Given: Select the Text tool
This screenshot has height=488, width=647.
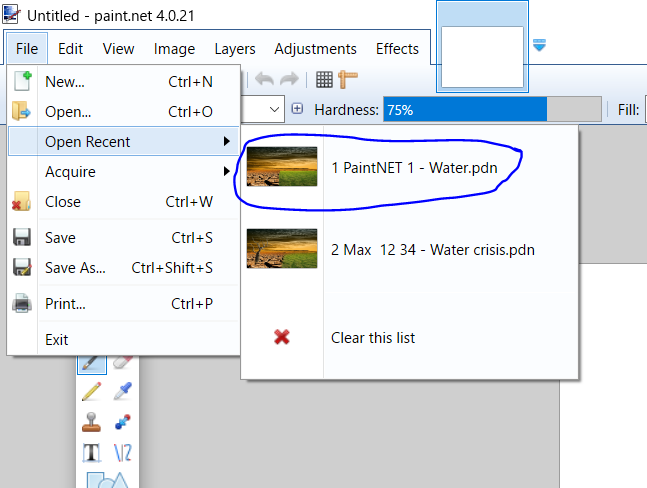Looking at the screenshot, I should tap(92, 453).
